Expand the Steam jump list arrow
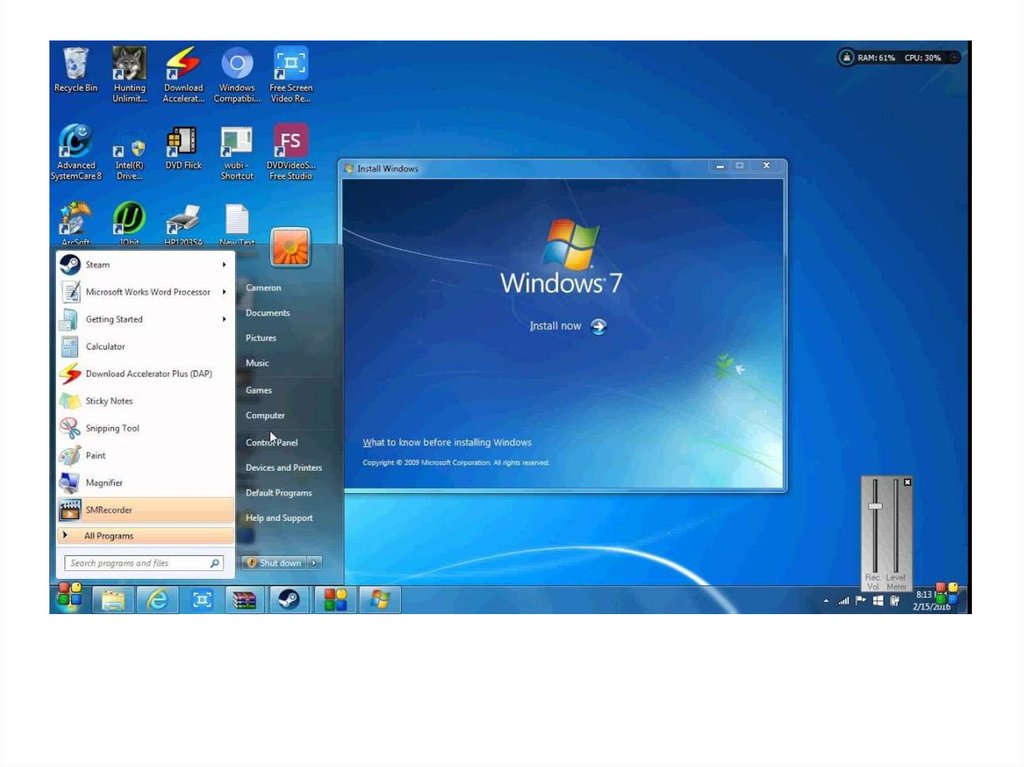 [x=224, y=265]
